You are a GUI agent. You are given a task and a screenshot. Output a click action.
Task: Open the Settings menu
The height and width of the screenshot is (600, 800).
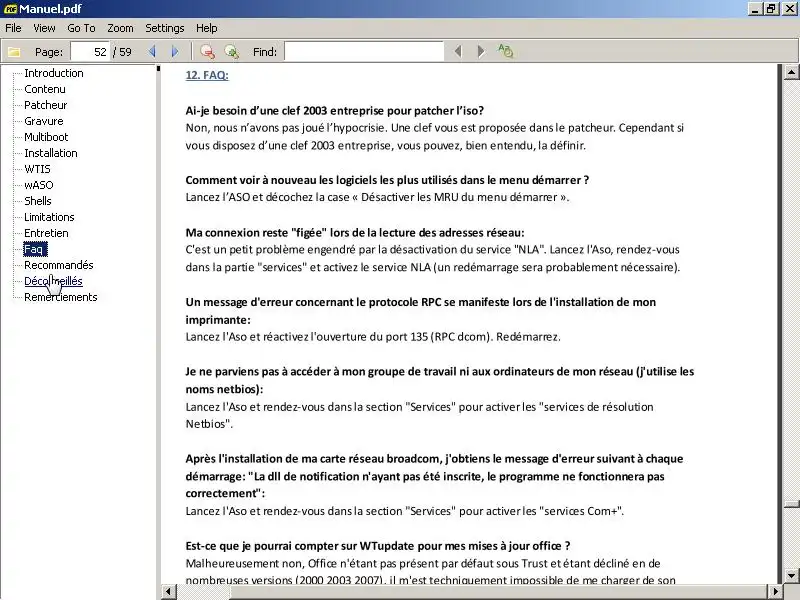tap(165, 28)
